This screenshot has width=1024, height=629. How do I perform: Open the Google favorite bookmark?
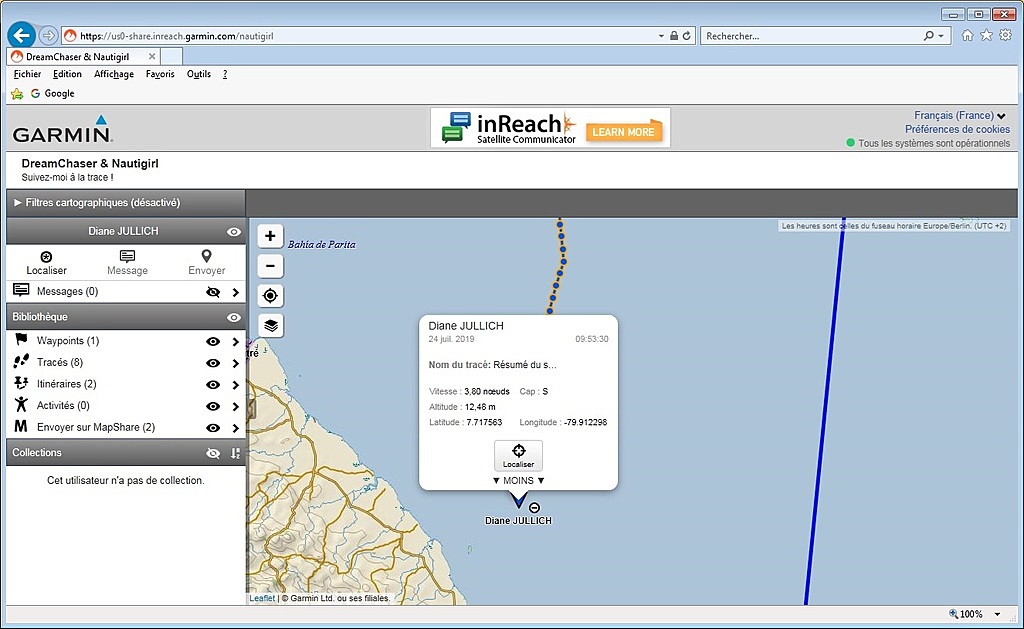[52, 93]
